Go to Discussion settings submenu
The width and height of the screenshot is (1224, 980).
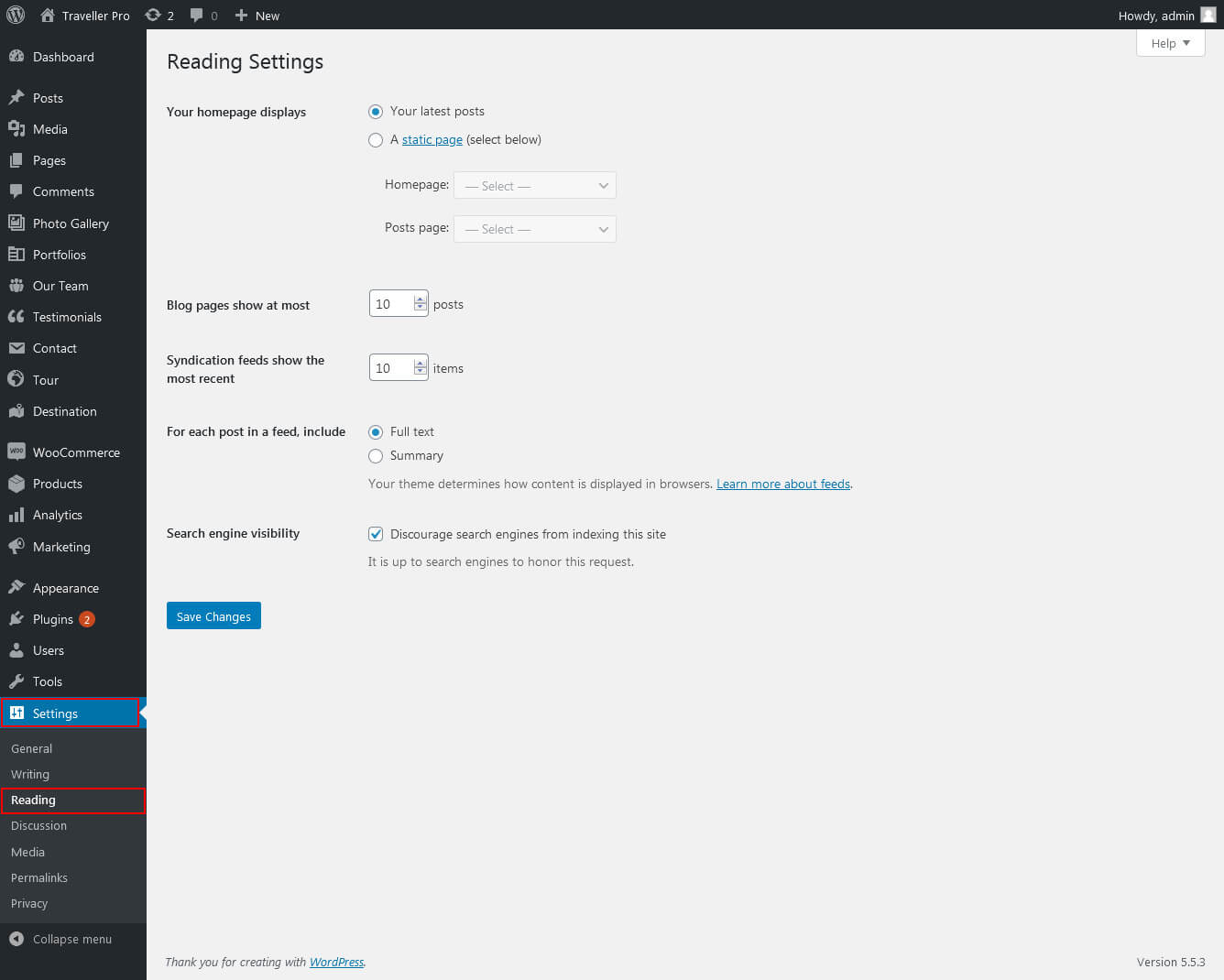pos(38,825)
